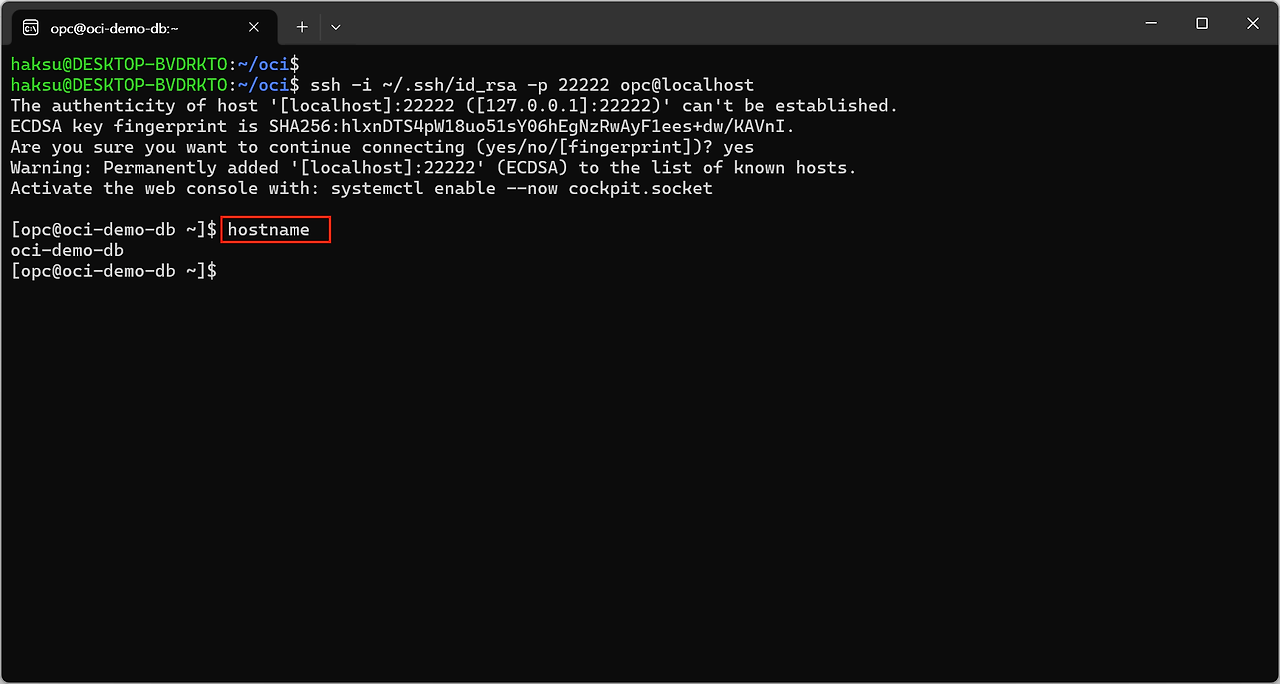The image size is (1280, 684).
Task: Open a new tab with the plus button
Action: 302,27
